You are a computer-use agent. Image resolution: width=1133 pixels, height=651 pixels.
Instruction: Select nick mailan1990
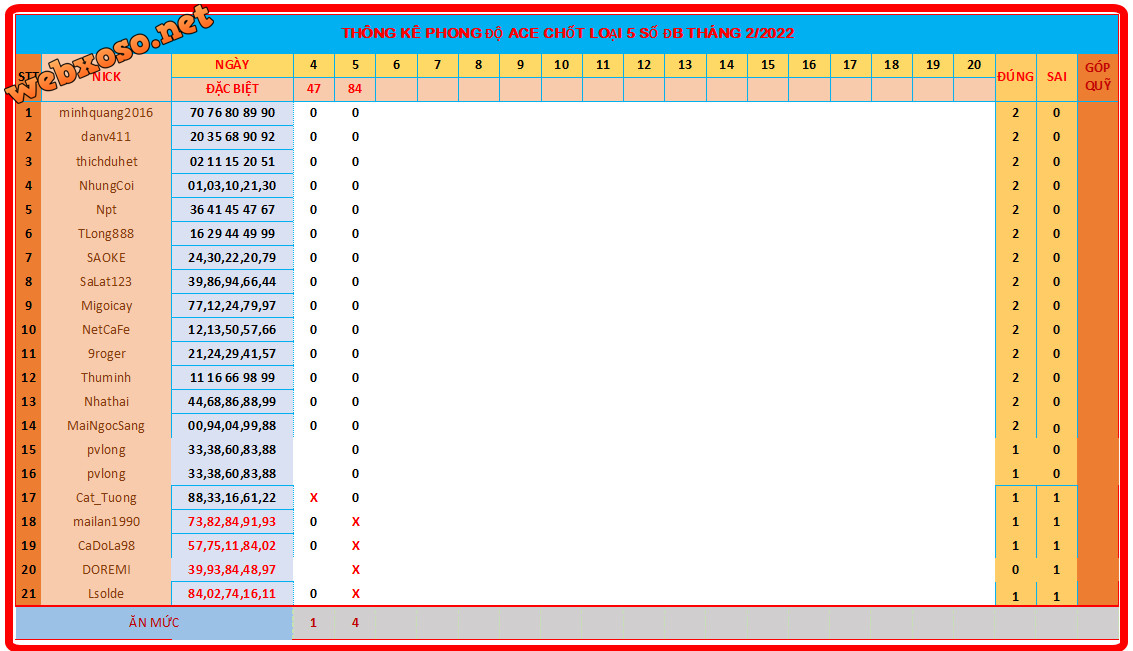pos(106,522)
